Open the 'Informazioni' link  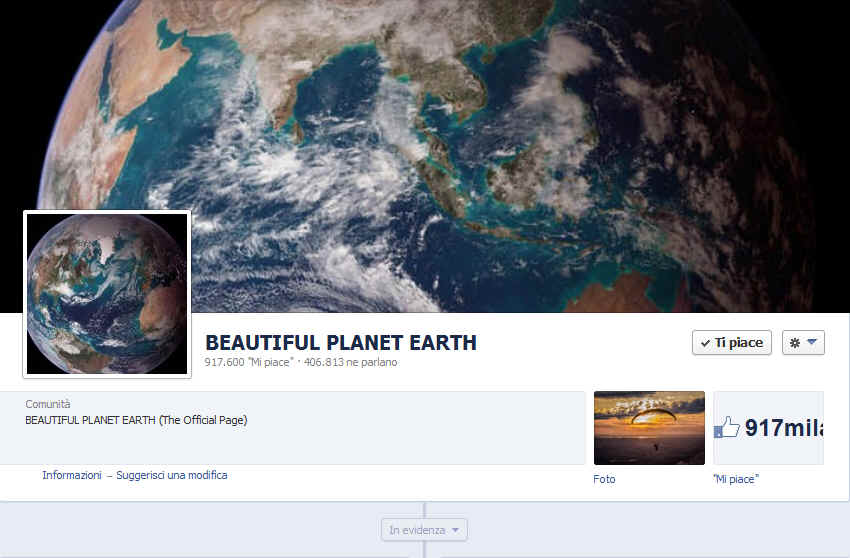click(72, 475)
